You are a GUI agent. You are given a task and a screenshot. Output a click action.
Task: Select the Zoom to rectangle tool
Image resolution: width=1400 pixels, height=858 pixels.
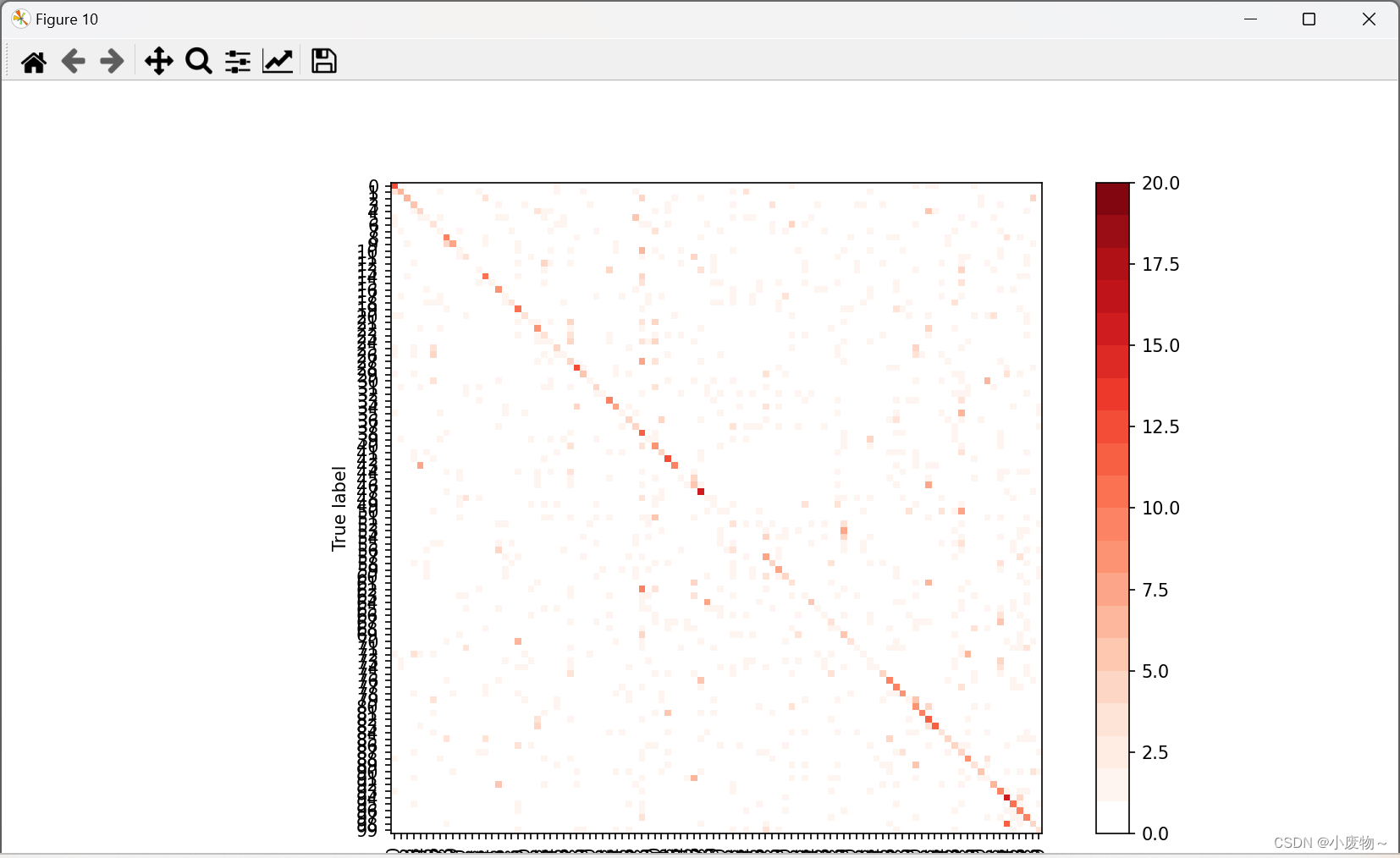(198, 62)
